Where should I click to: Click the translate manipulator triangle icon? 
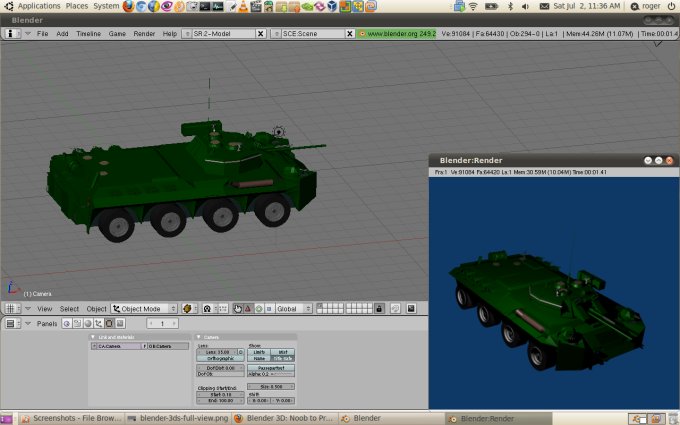point(248,309)
